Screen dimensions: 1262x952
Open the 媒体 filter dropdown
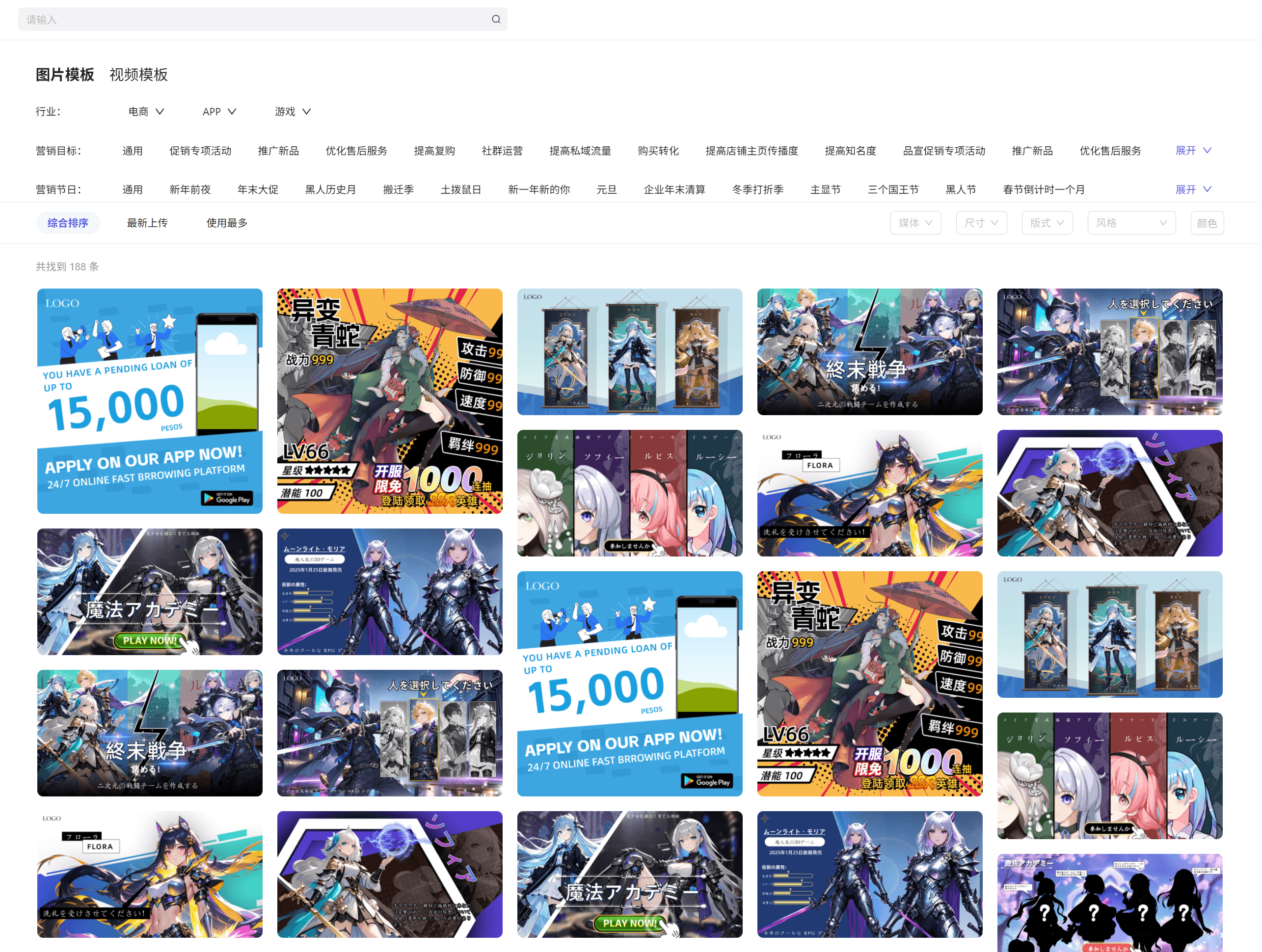[915, 223]
